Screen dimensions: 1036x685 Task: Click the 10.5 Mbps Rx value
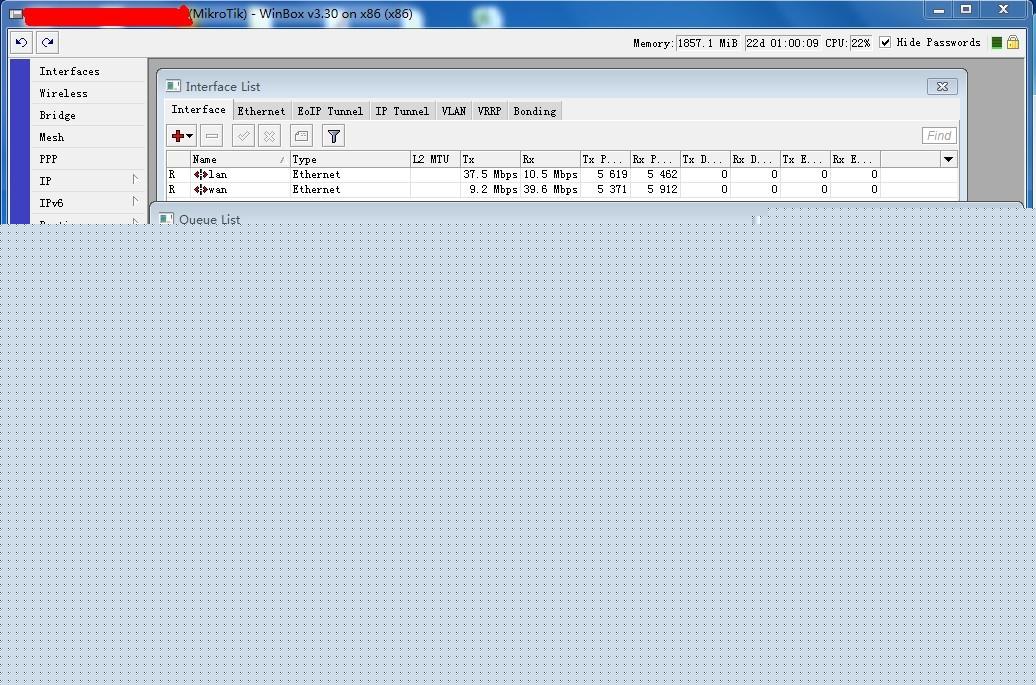[550, 174]
